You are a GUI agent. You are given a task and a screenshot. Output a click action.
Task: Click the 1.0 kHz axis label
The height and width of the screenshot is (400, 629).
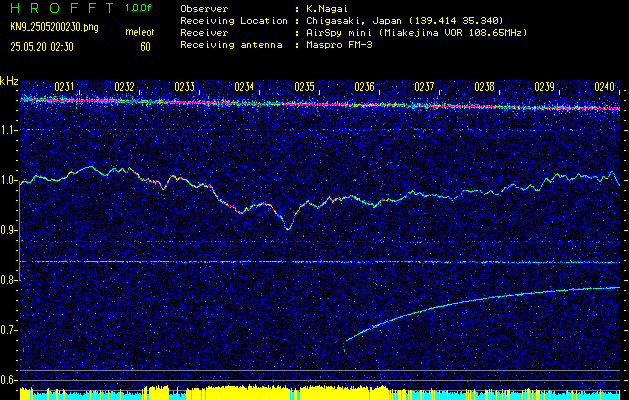8,180
